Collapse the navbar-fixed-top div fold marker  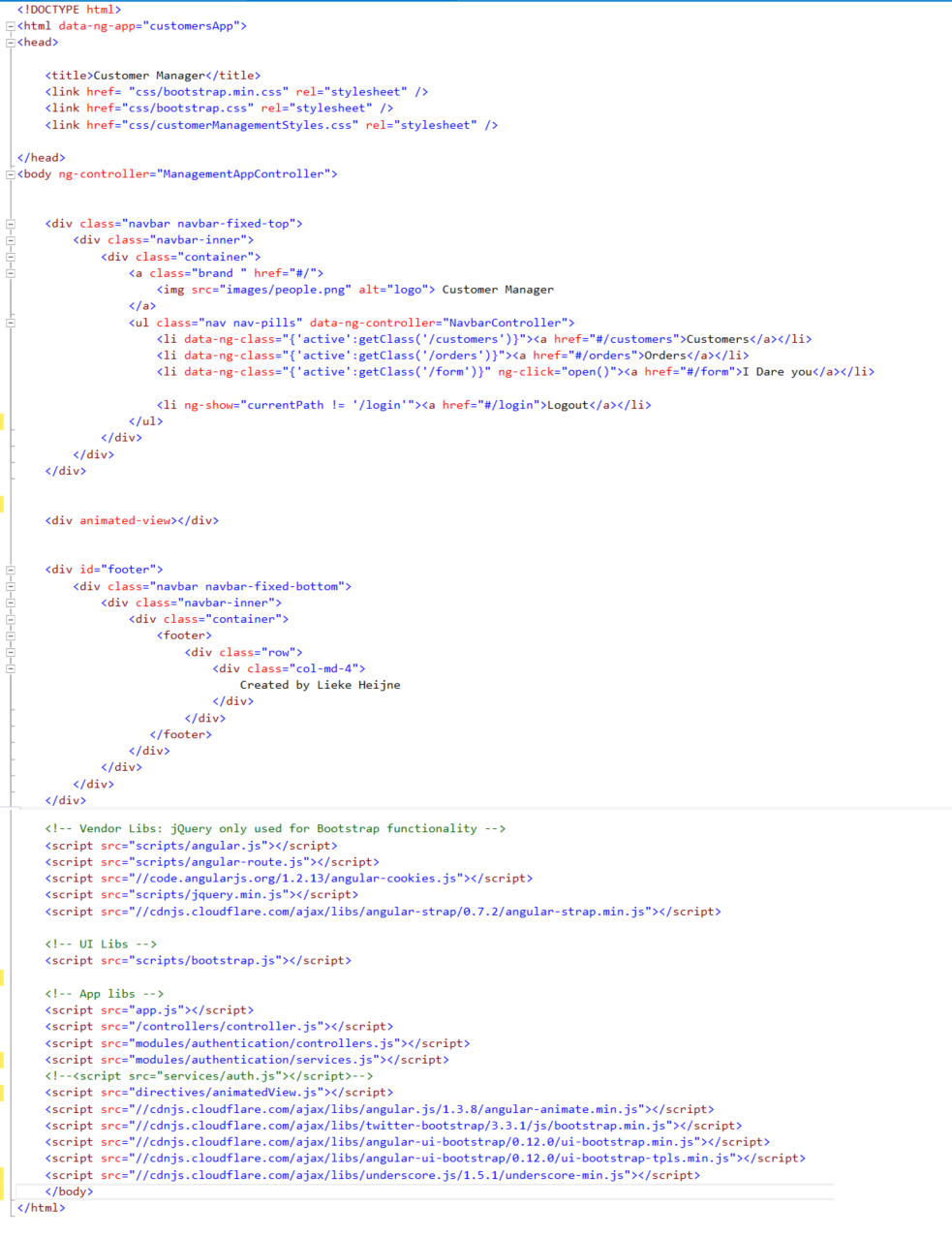point(11,224)
